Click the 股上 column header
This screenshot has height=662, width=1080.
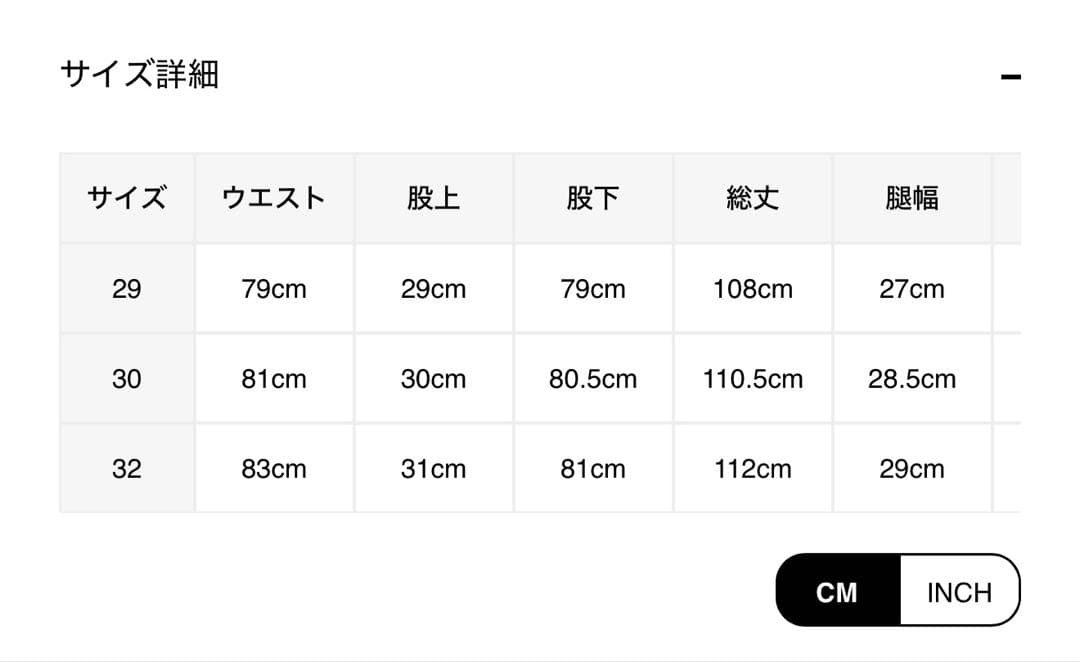[433, 198]
